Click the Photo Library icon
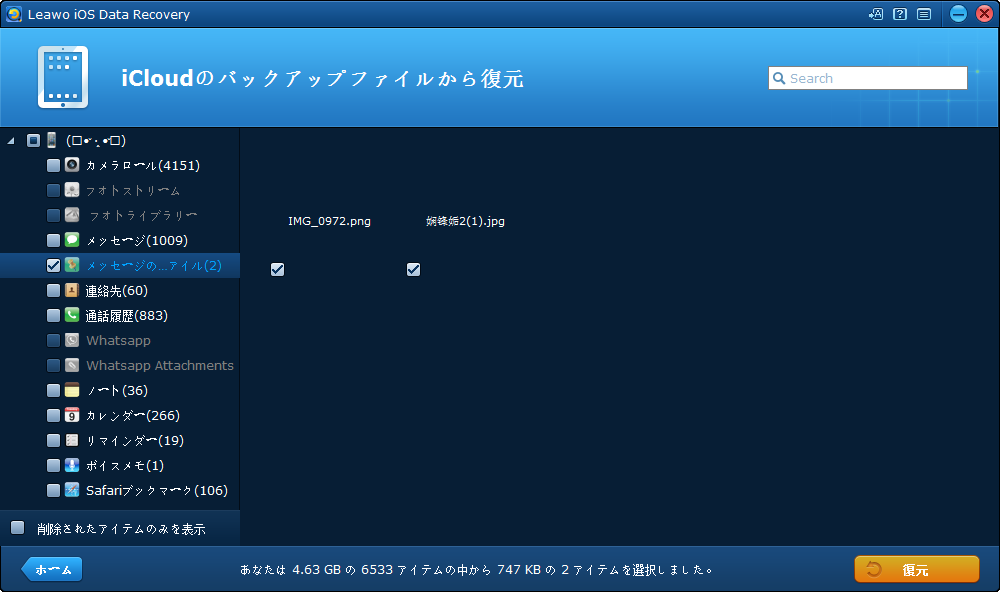 point(72,214)
